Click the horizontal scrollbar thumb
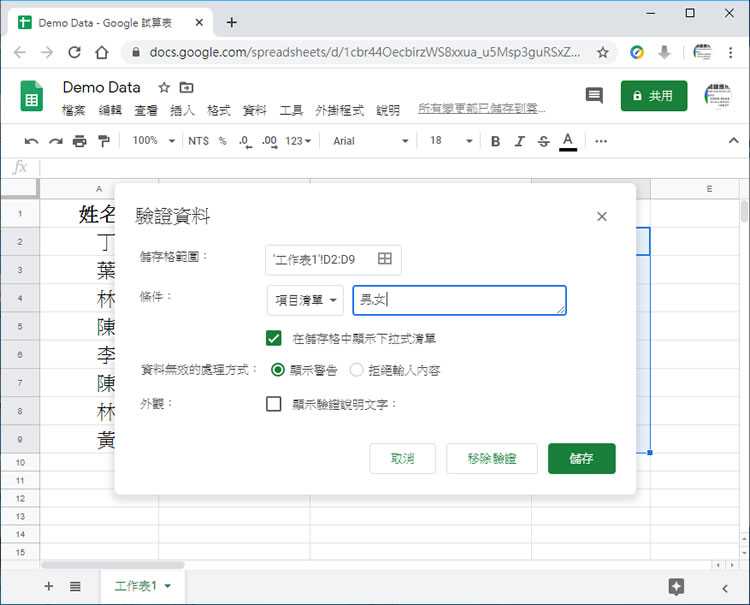 pos(113,565)
